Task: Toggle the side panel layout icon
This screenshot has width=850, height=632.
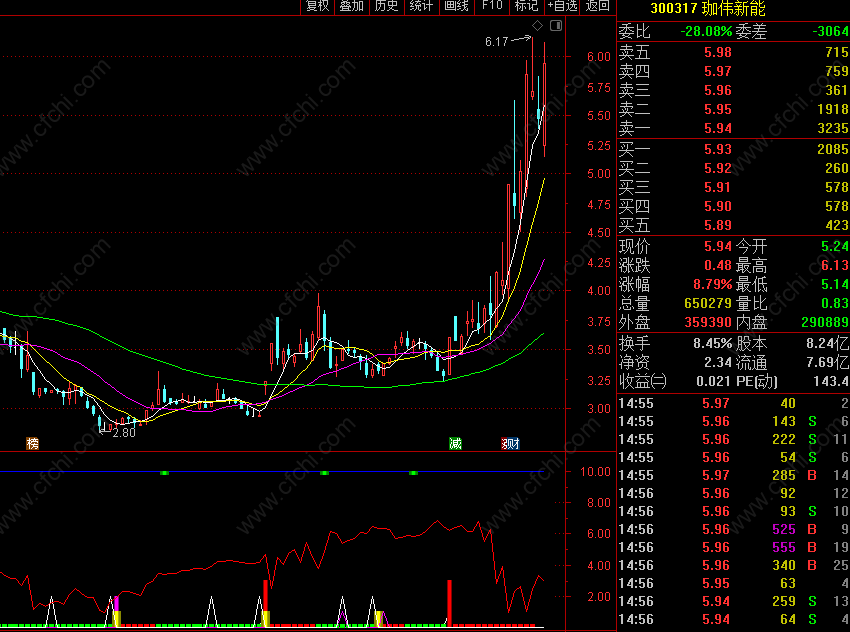Action: pyautogui.click(x=556, y=25)
